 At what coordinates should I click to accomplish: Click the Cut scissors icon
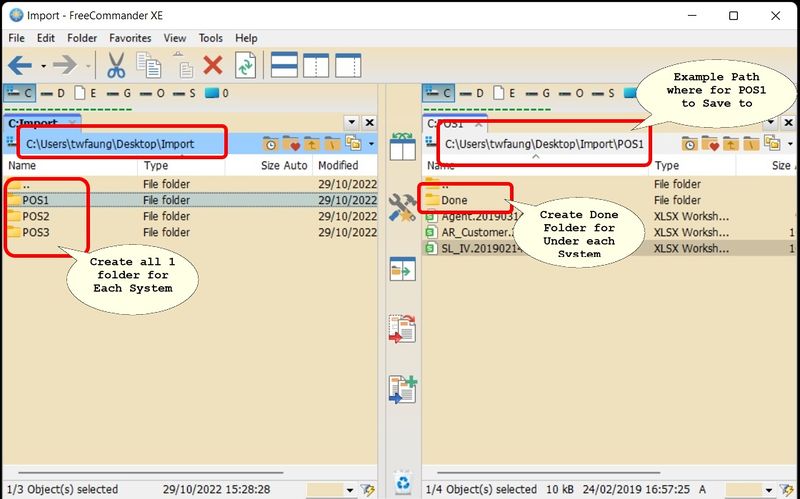[x=116, y=66]
